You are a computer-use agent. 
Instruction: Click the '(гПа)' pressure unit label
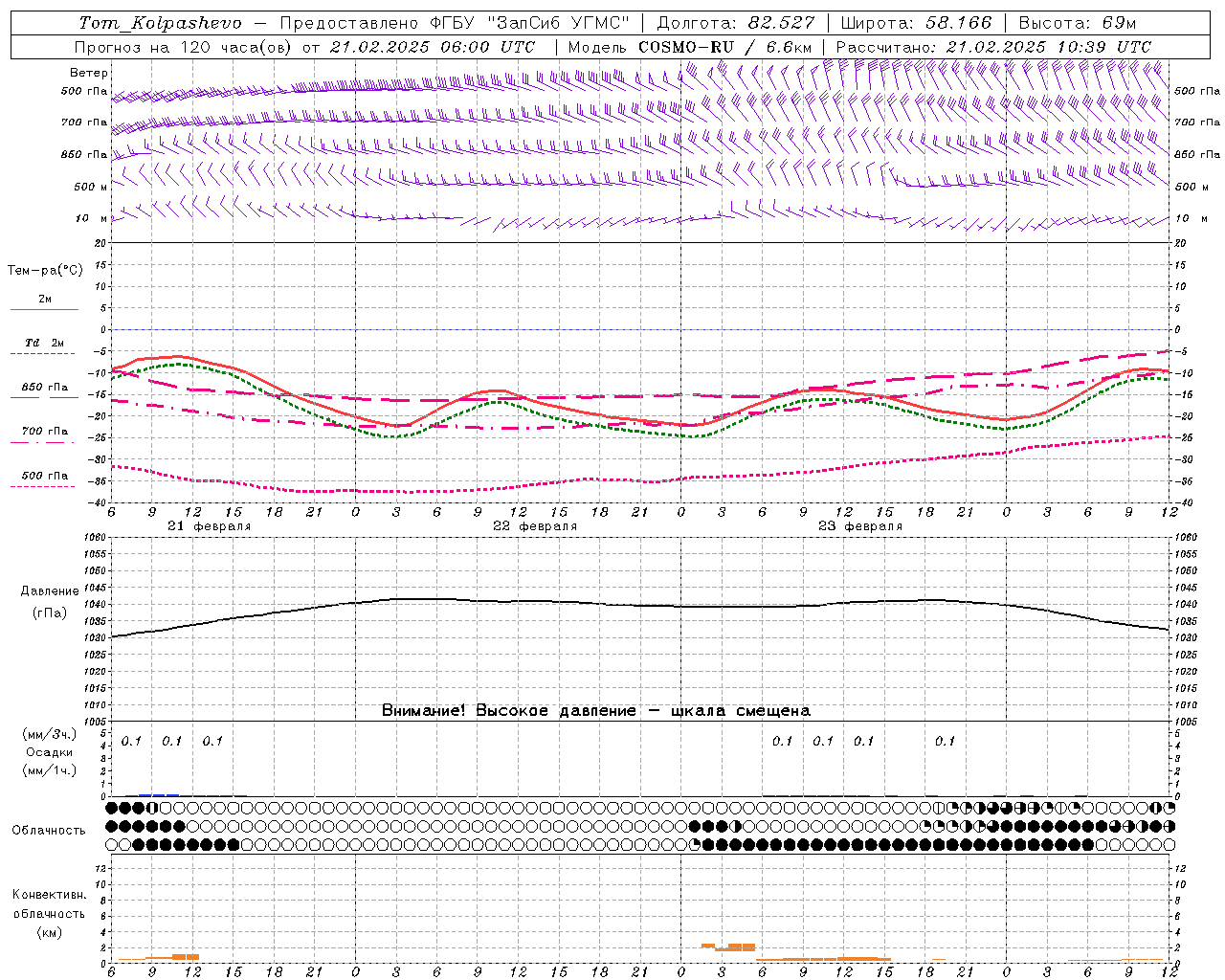50,613
